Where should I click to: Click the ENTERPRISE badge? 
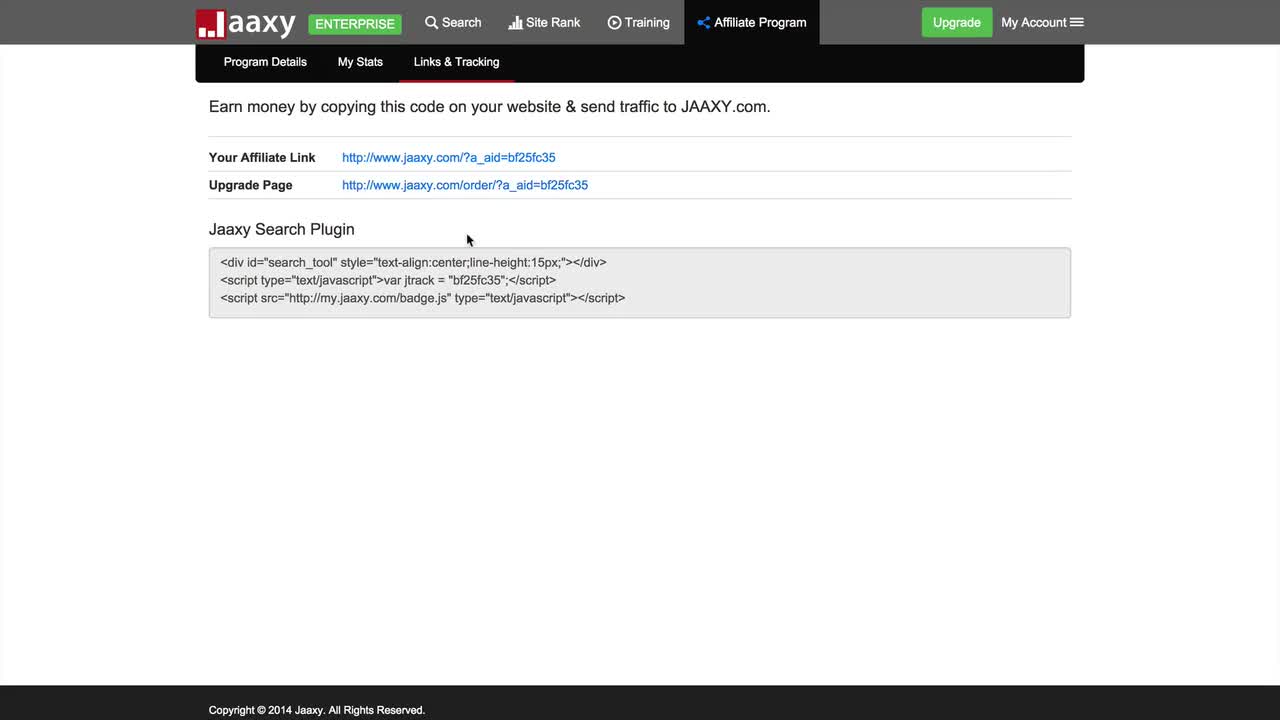[x=355, y=24]
